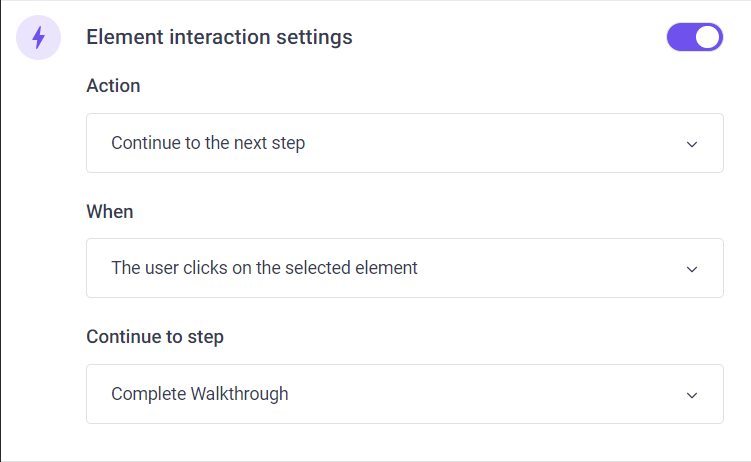The width and height of the screenshot is (751, 462).
Task: Disable the Element interaction settings toggle
Action: [694, 37]
